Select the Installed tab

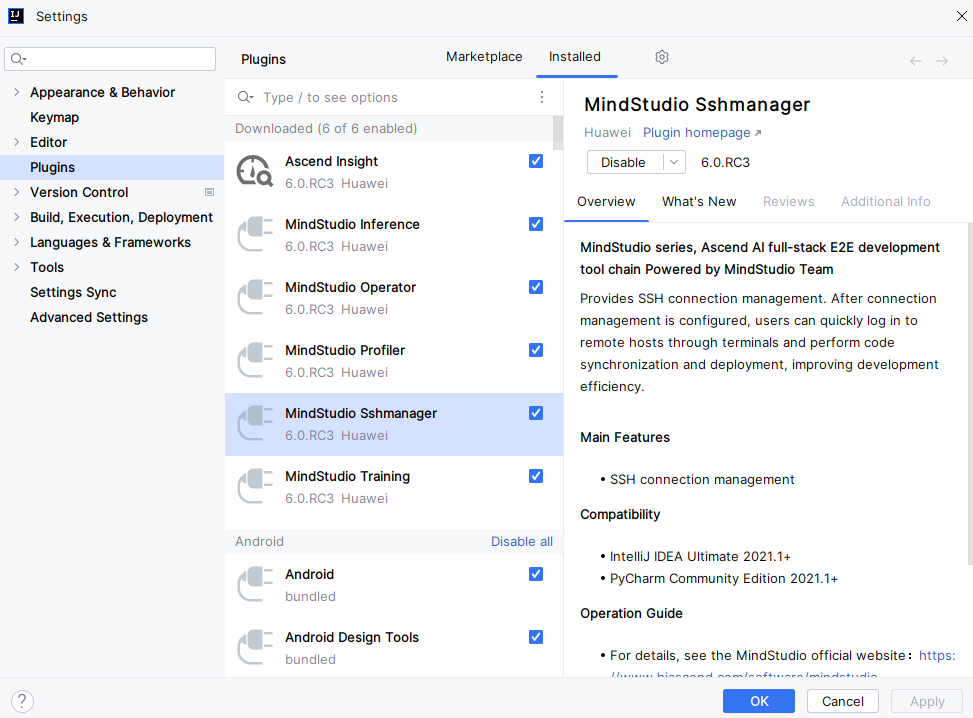pos(575,56)
